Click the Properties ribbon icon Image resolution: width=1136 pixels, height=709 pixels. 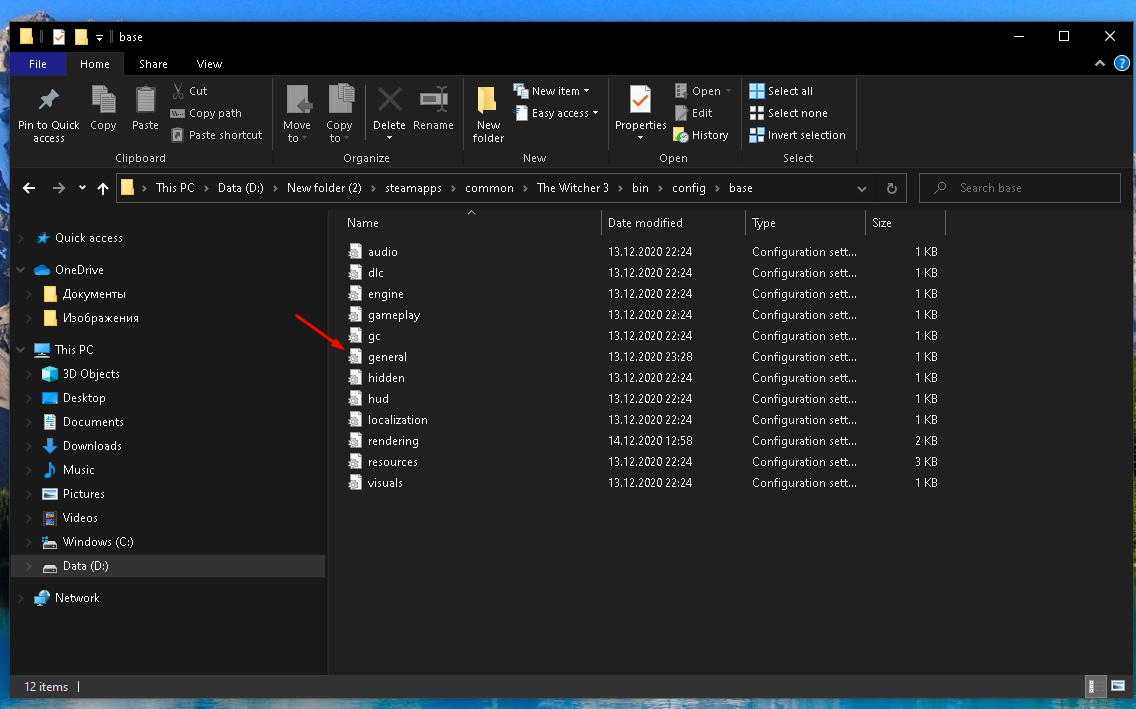coord(640,100)
